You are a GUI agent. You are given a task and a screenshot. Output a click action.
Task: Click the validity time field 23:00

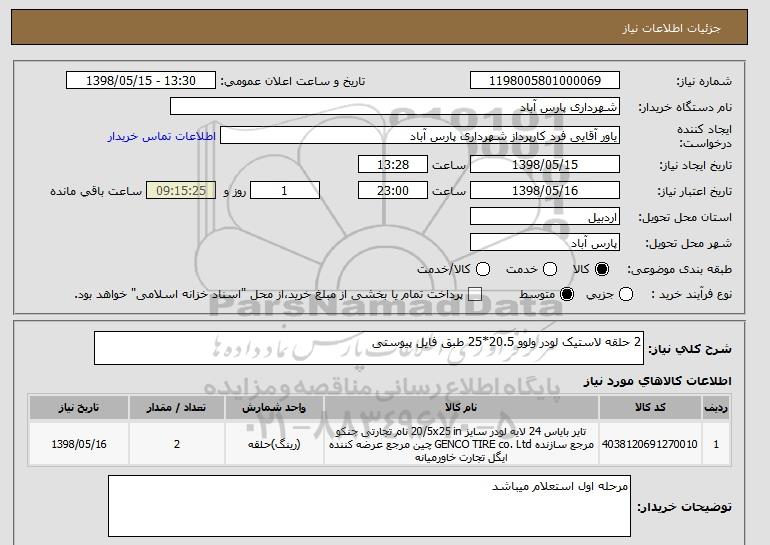393,191
